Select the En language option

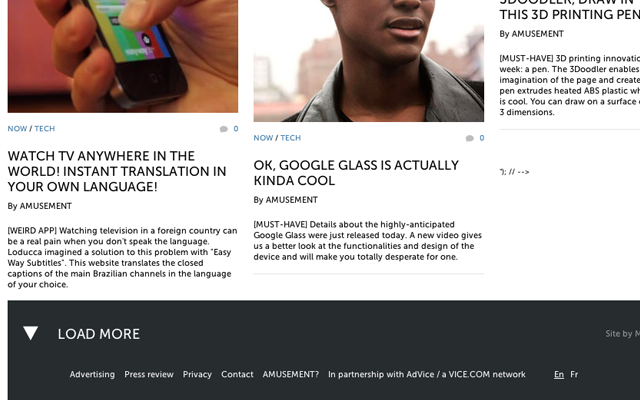(x=559, y=374)
